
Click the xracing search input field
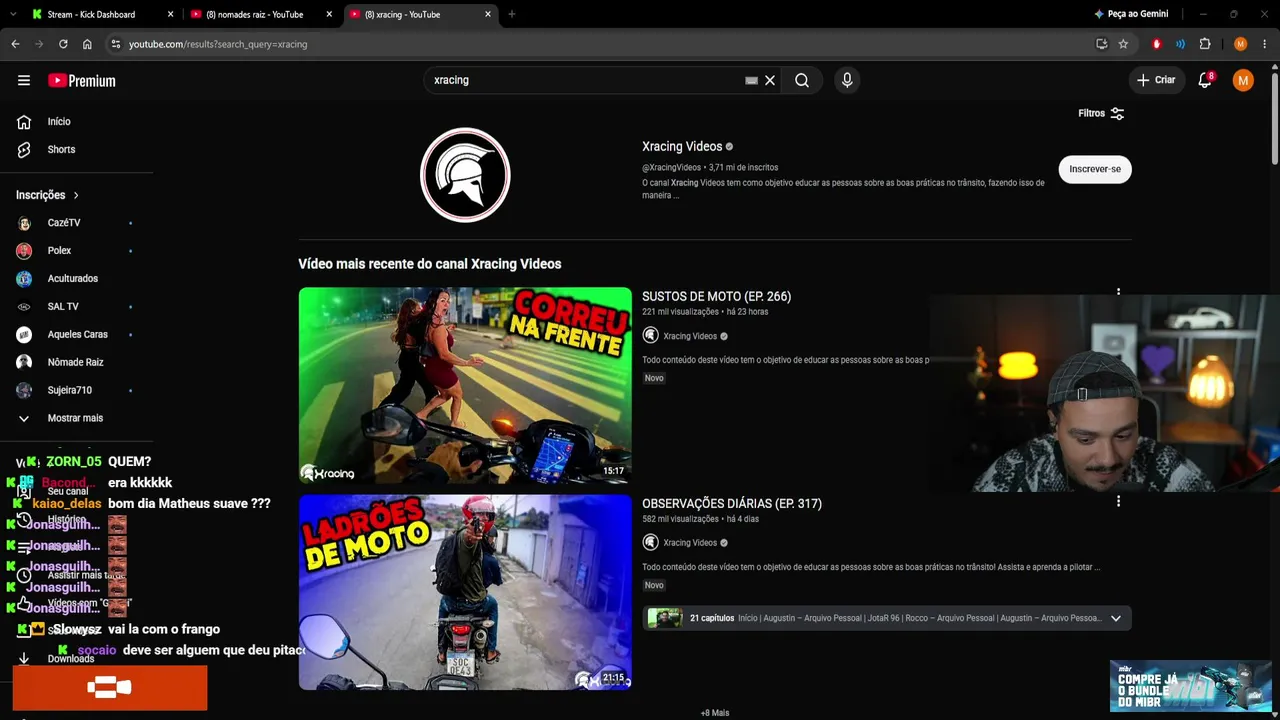pos(585,80)
